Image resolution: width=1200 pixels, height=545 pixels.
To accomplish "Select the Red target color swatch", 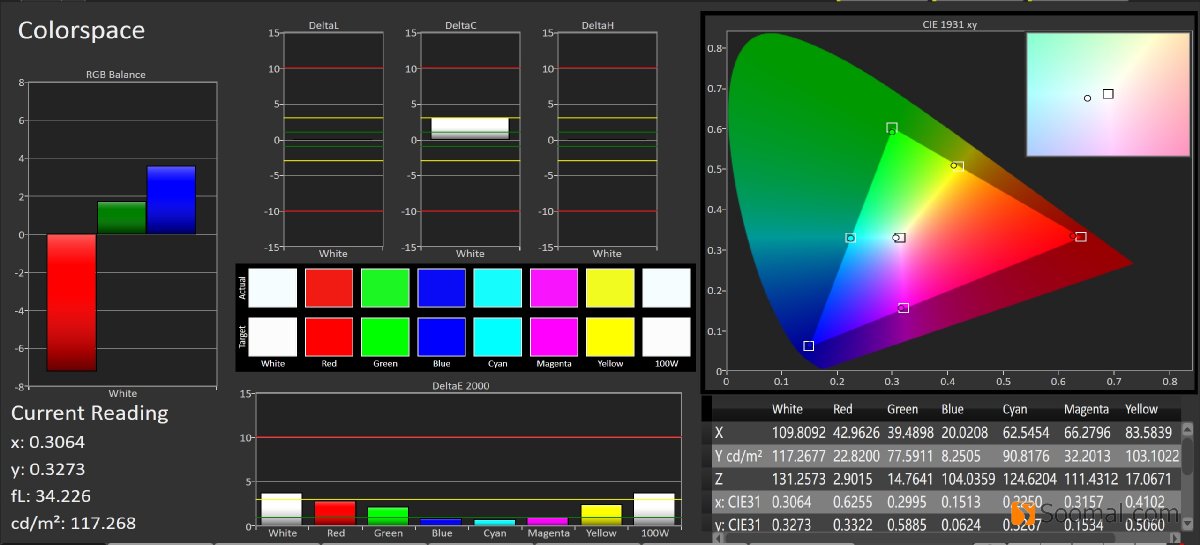I will click(x=329, y=336).
